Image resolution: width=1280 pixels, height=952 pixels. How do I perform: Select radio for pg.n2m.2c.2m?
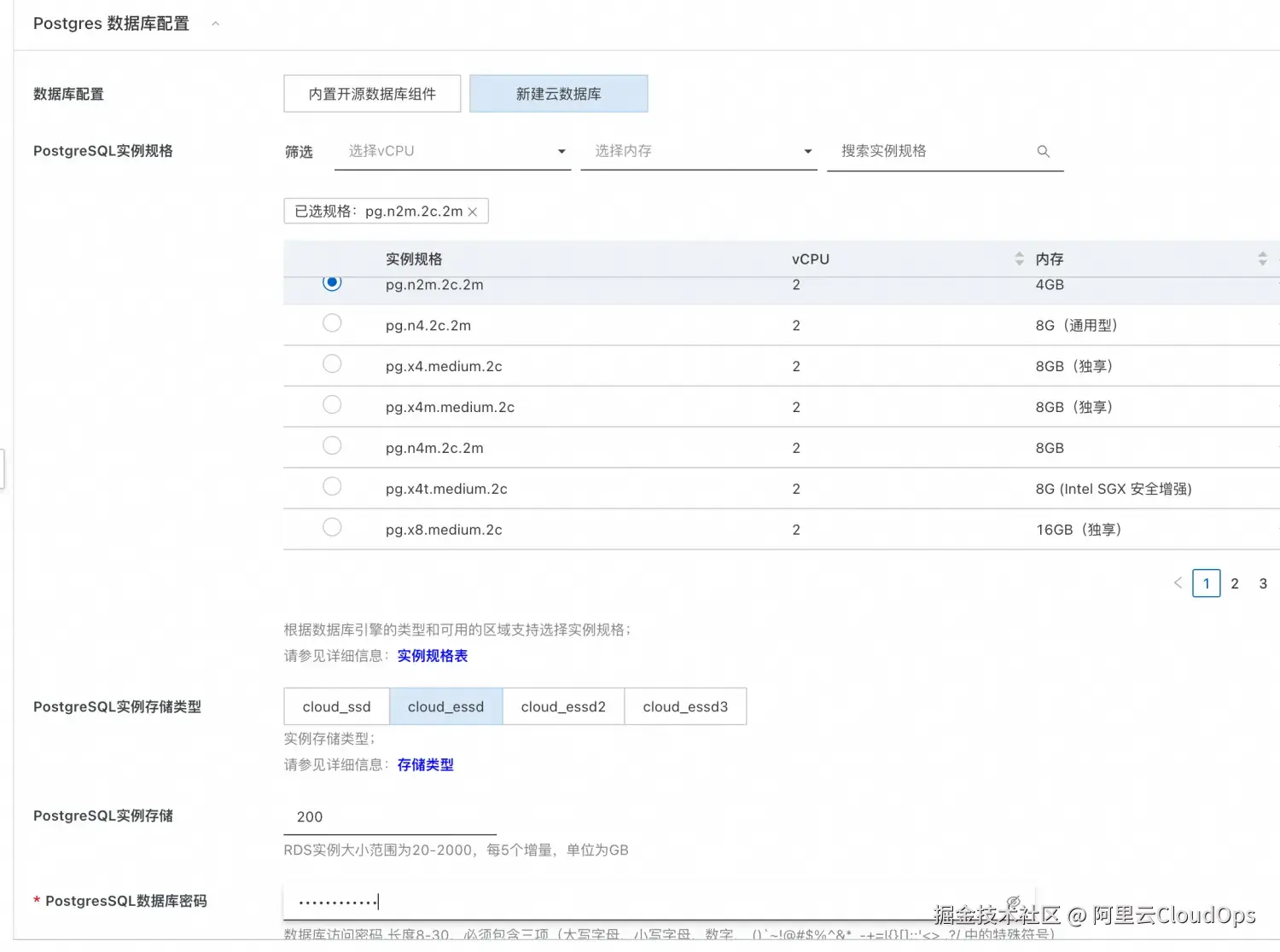pyautogui.click(x=332, y=282)
